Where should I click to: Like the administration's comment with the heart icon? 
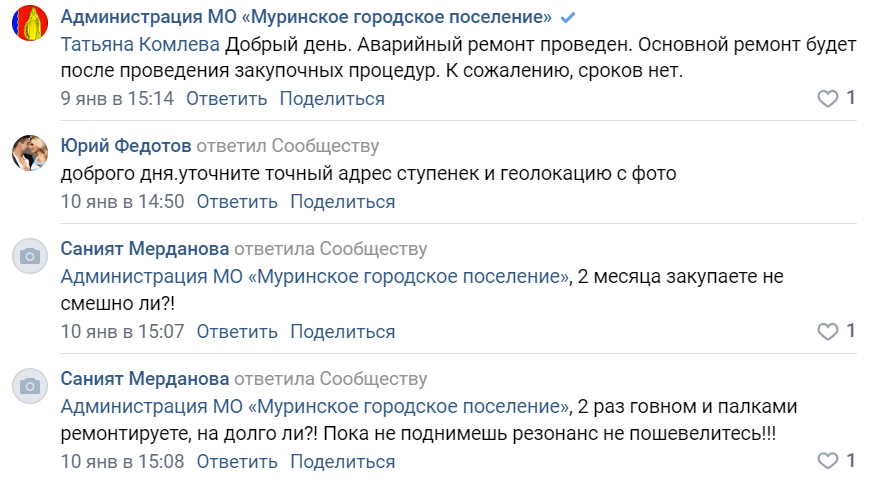tap(828, 99)
